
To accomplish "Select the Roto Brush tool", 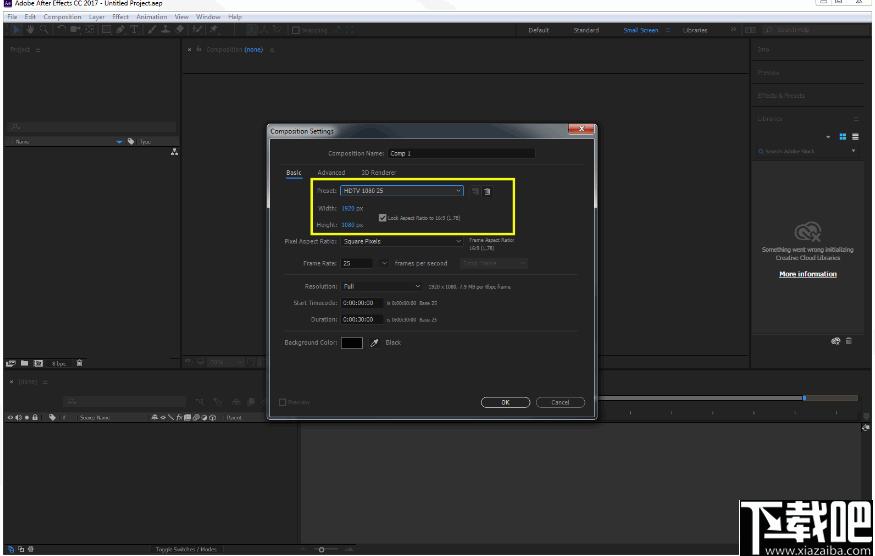I will pos(198,30).
